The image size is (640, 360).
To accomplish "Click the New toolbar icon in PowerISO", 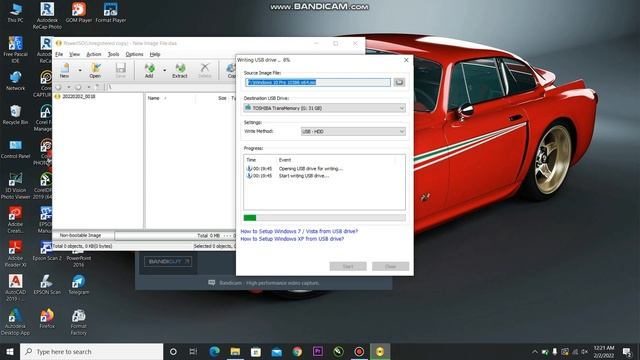I will coord(64,70).
